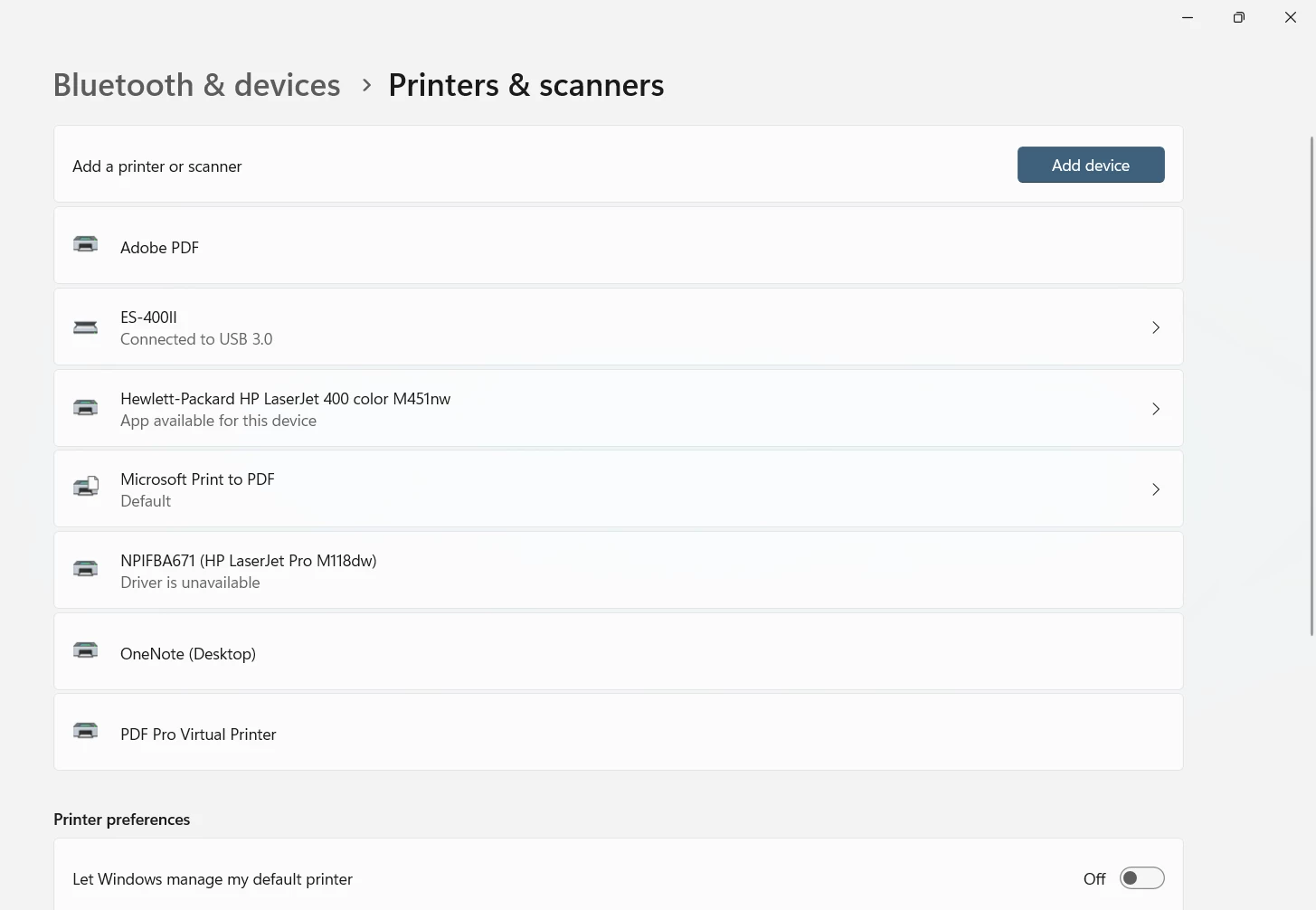Click the Off label beside the default printer toggle

click(1094, 879)
